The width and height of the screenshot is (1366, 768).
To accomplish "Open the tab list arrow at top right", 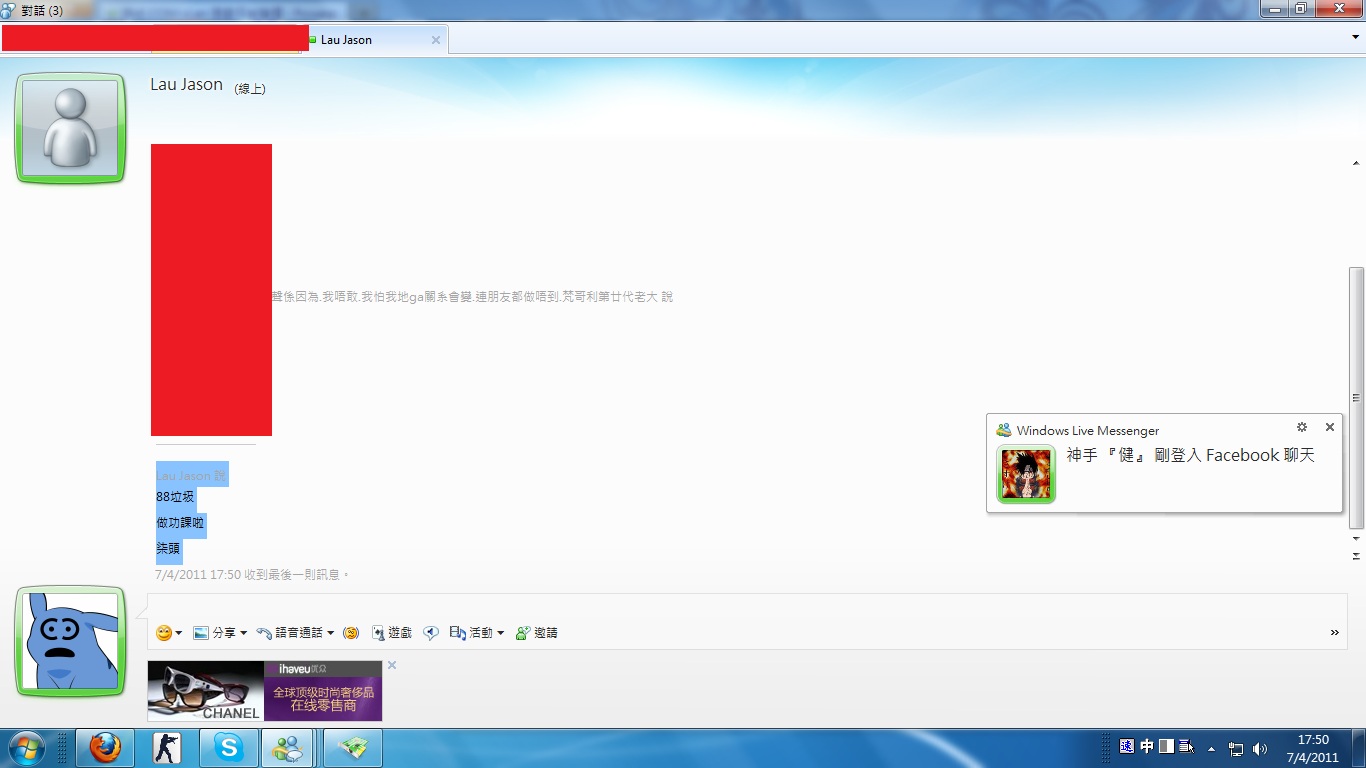I will point(1355,37).
